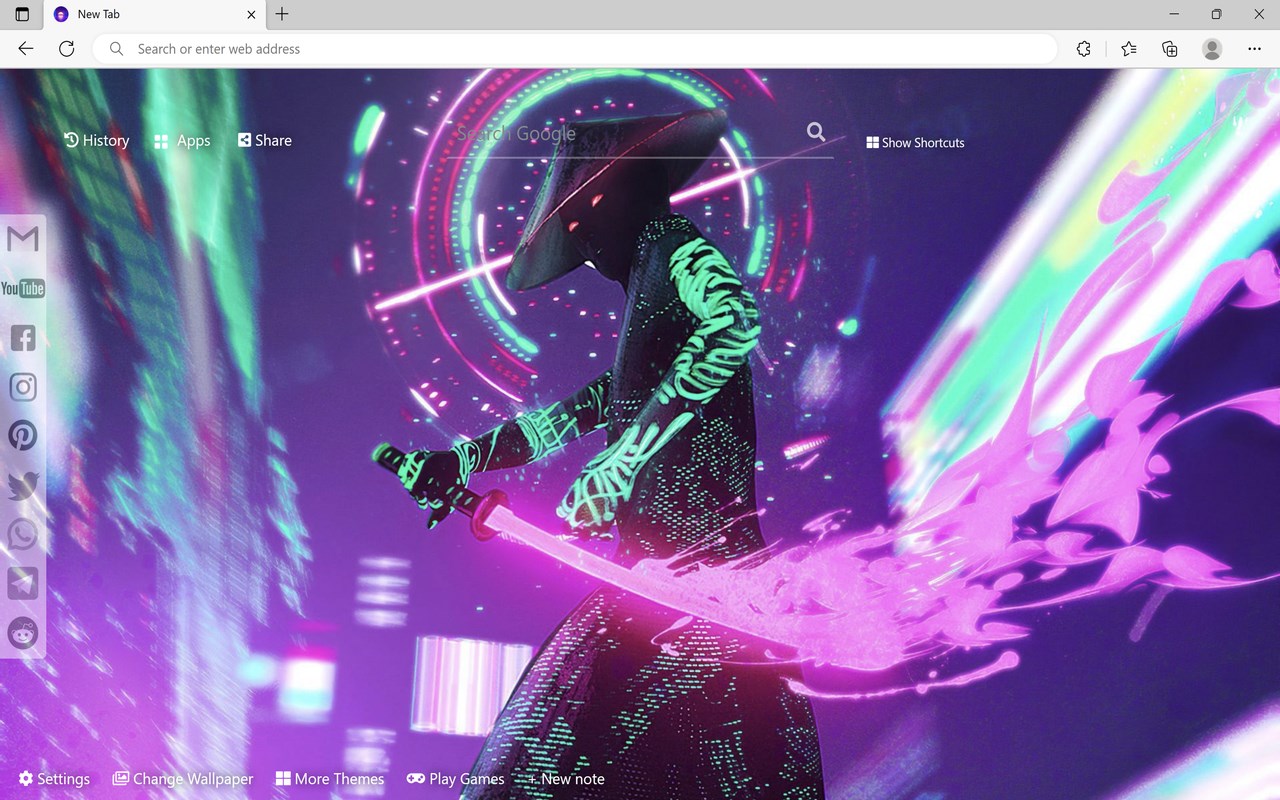The height and width of the screenshot is (800, 1280).
Task: Open History link
Action: 97,140
